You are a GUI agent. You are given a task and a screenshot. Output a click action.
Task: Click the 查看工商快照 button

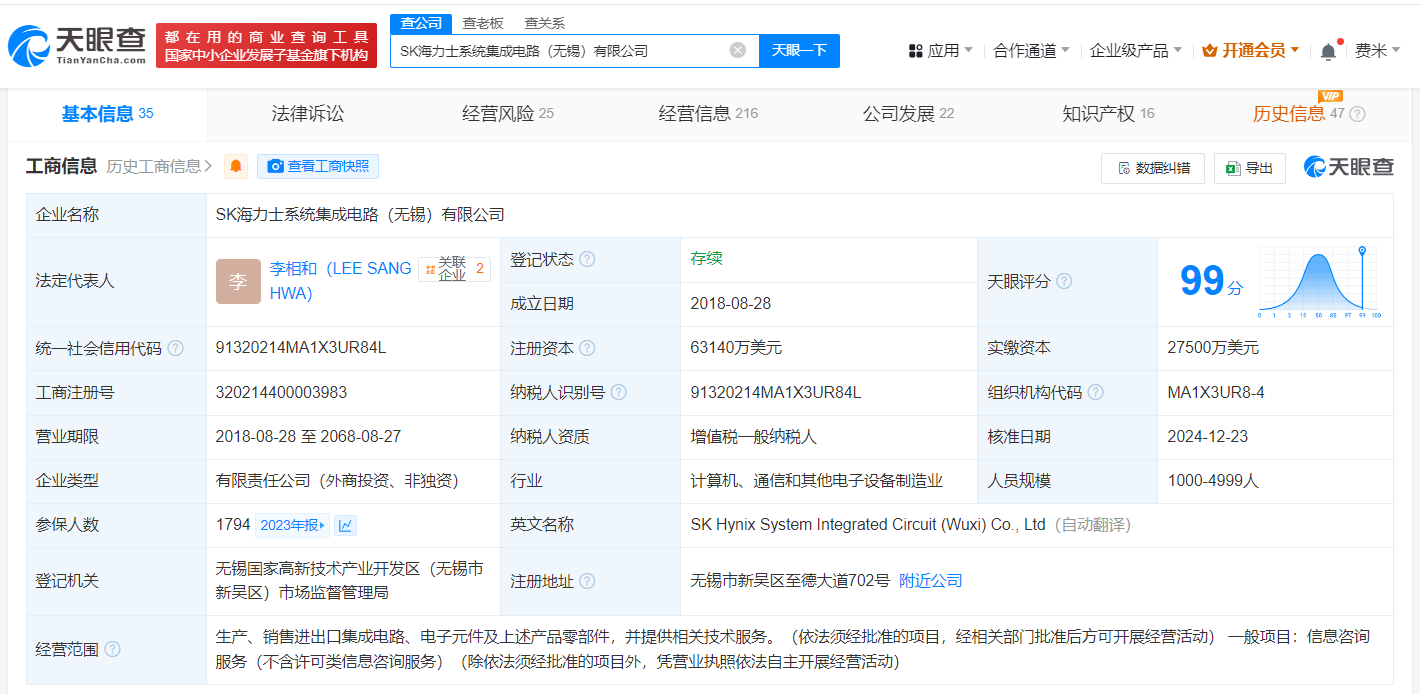point(318,166)
